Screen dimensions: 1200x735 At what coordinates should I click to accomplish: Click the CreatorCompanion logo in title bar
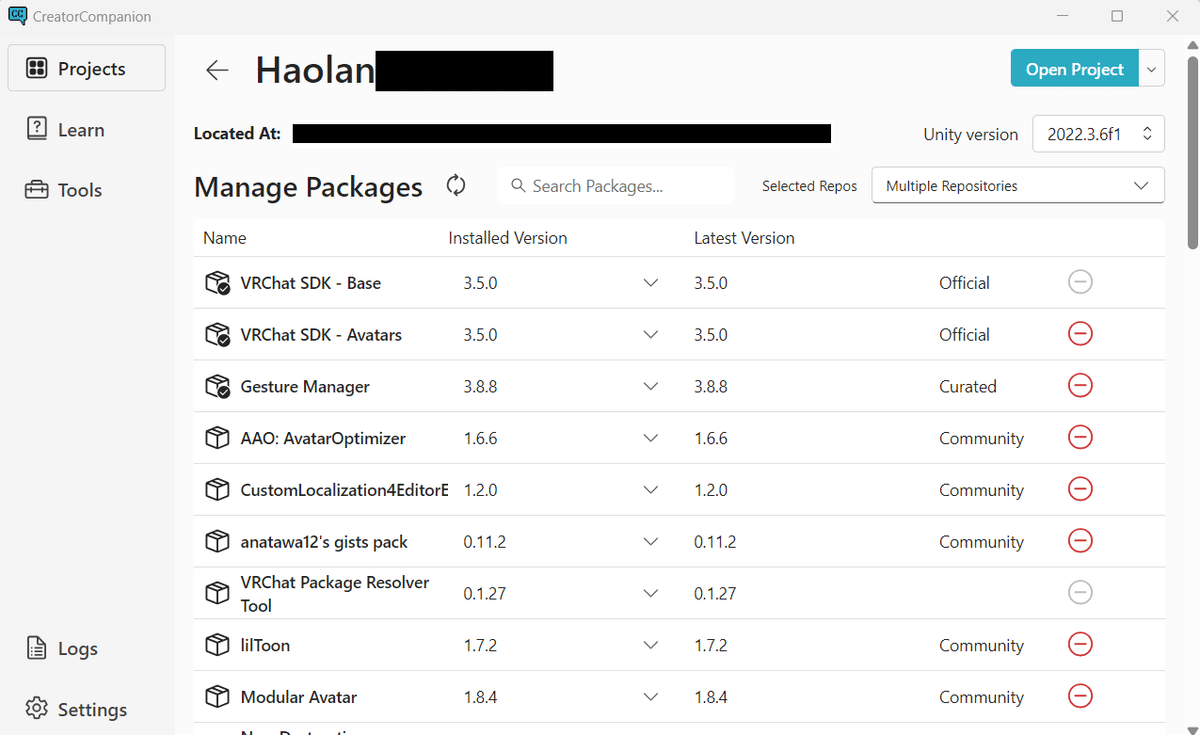(17, 16)
